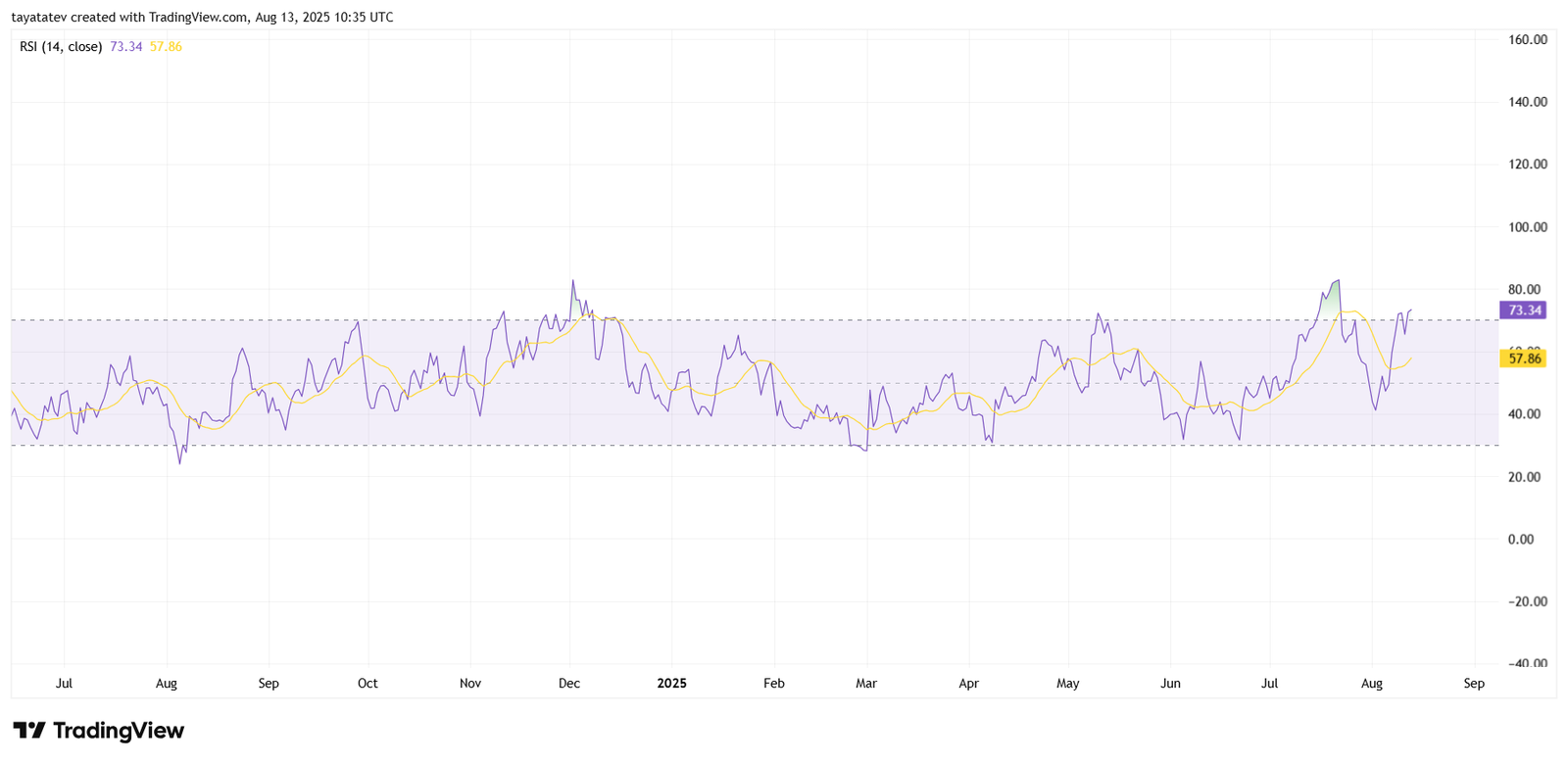Click the RSI (14, close) indicator label
This screenshot has width=1568, height=763.
tap(61, 47)
